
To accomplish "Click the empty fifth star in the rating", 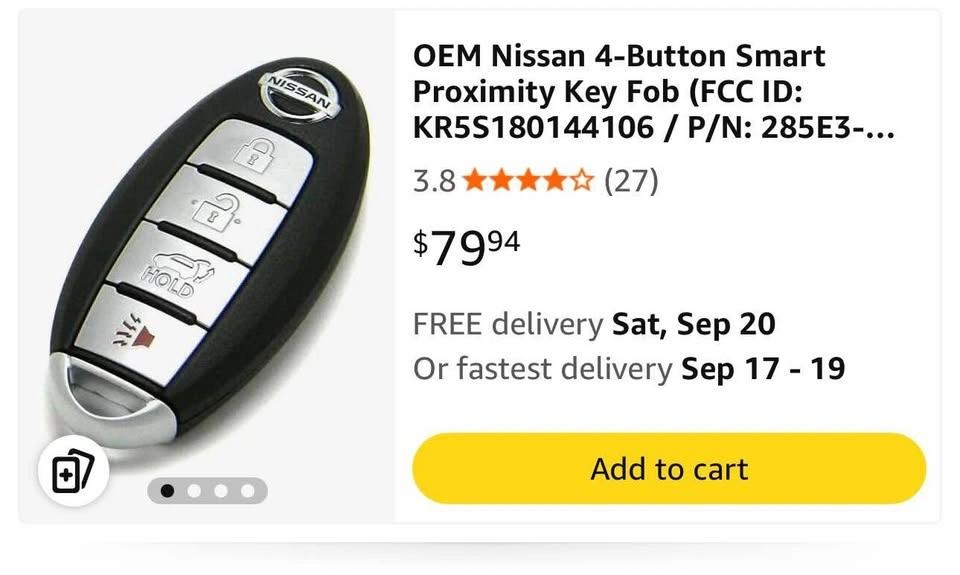I will (582, 181).
